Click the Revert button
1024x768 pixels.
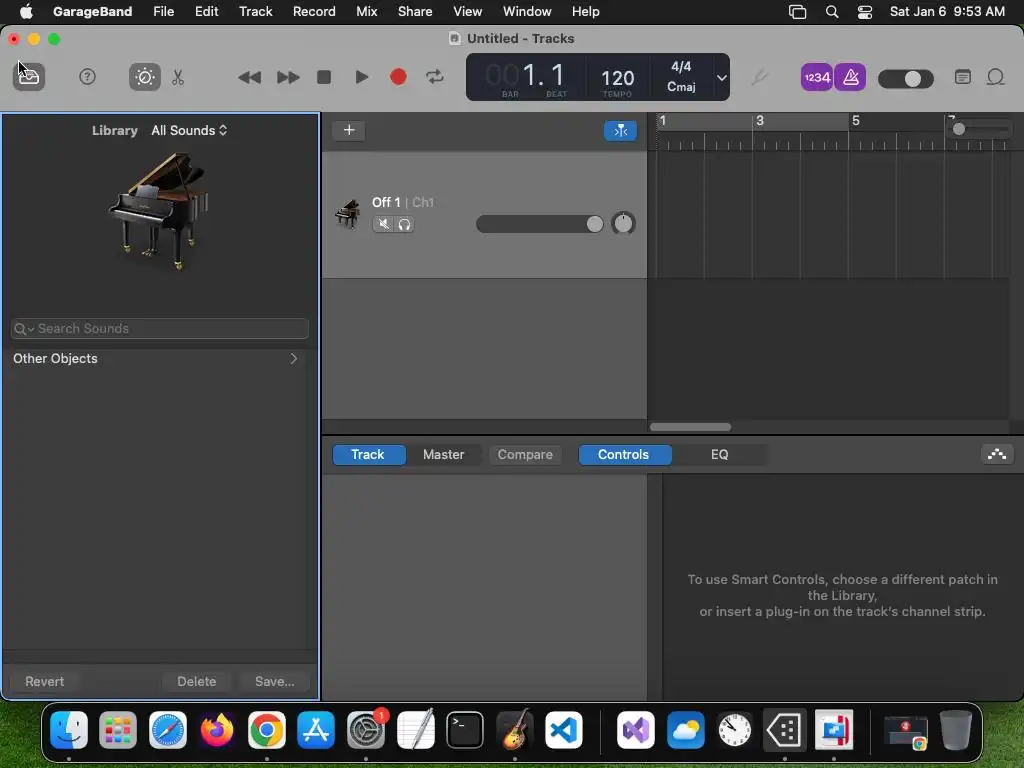point(44,681)
